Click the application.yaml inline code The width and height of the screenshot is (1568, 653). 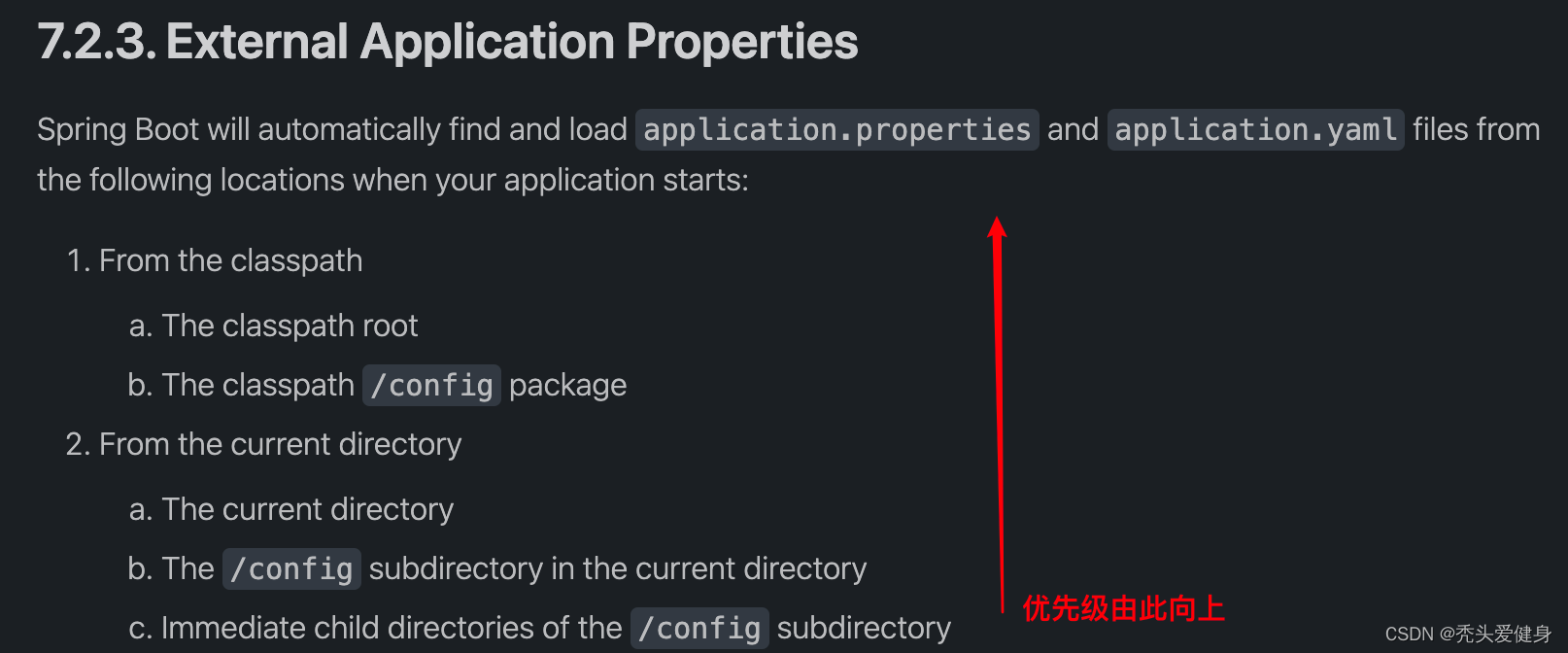click(x=1255, y=130)
